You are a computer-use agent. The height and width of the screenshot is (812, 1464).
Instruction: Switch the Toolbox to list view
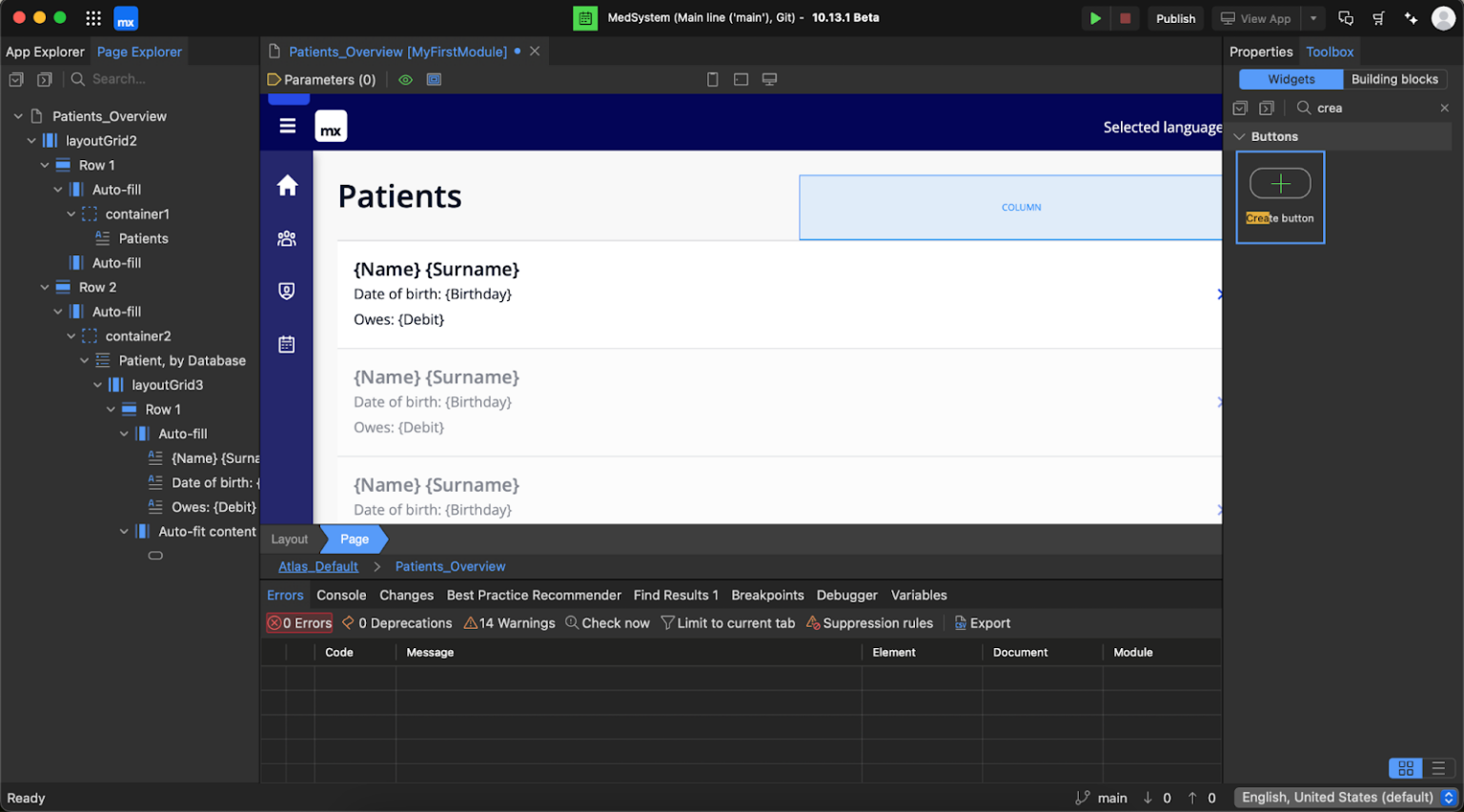(x=1439, y=767)
